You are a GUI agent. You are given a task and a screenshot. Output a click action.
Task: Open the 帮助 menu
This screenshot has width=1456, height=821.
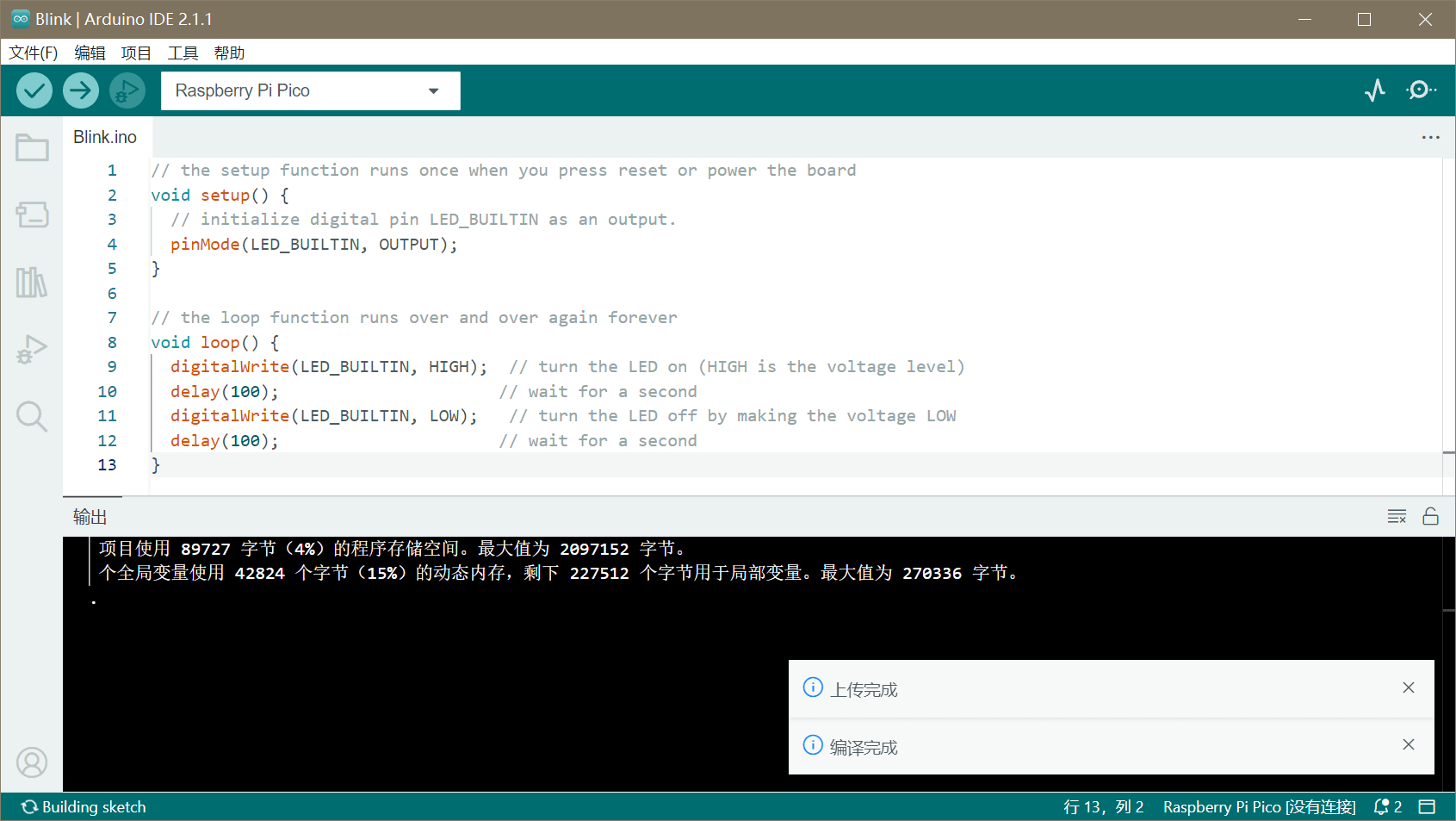click(x=229, y=53)
